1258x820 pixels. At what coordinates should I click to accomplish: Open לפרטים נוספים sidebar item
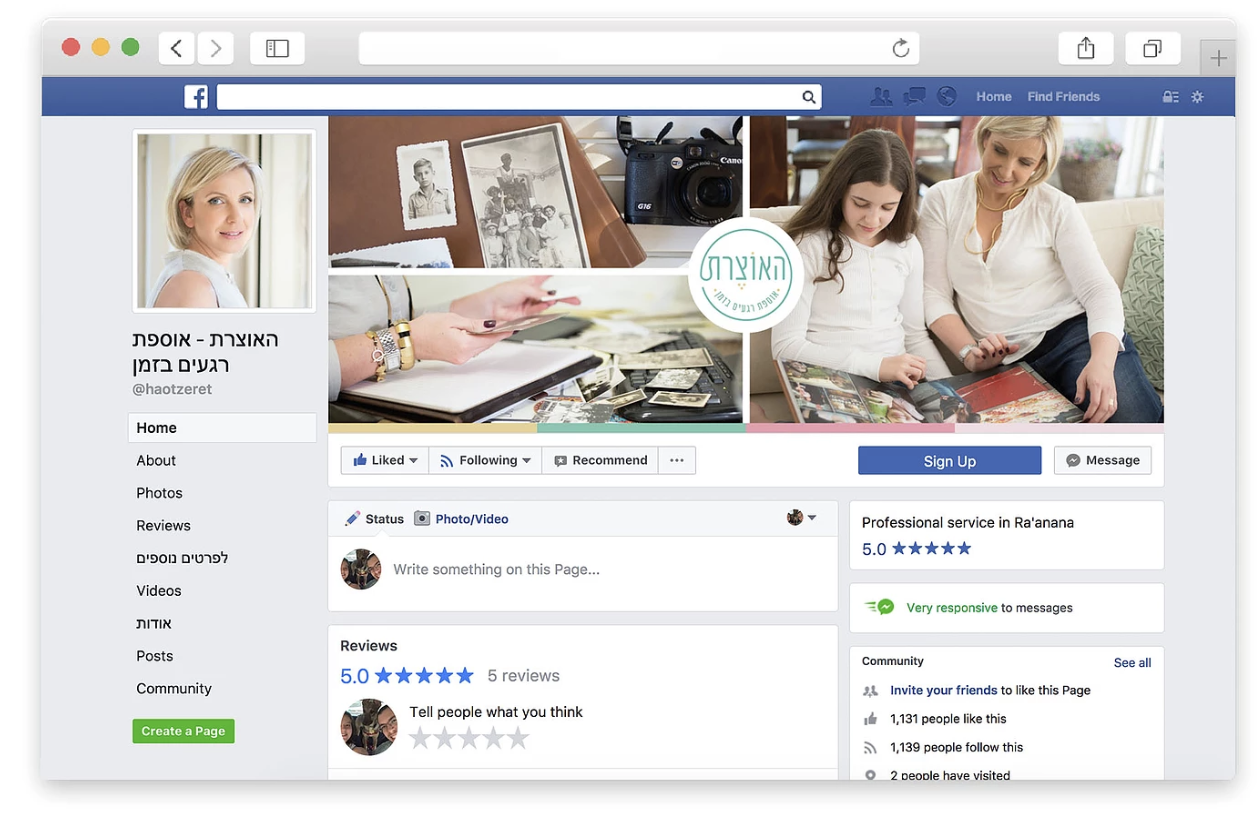[183, 558]
